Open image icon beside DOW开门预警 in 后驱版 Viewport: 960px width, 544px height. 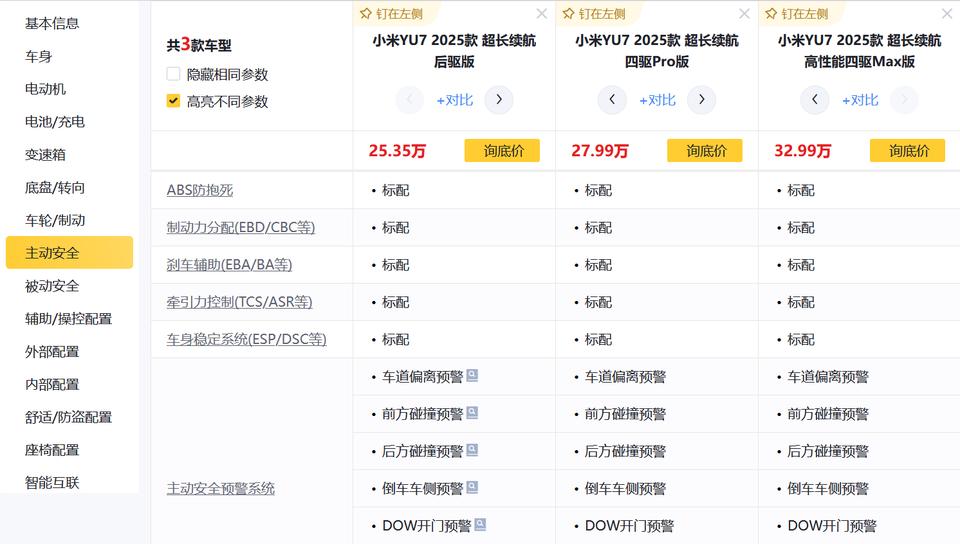pos(480,524)
